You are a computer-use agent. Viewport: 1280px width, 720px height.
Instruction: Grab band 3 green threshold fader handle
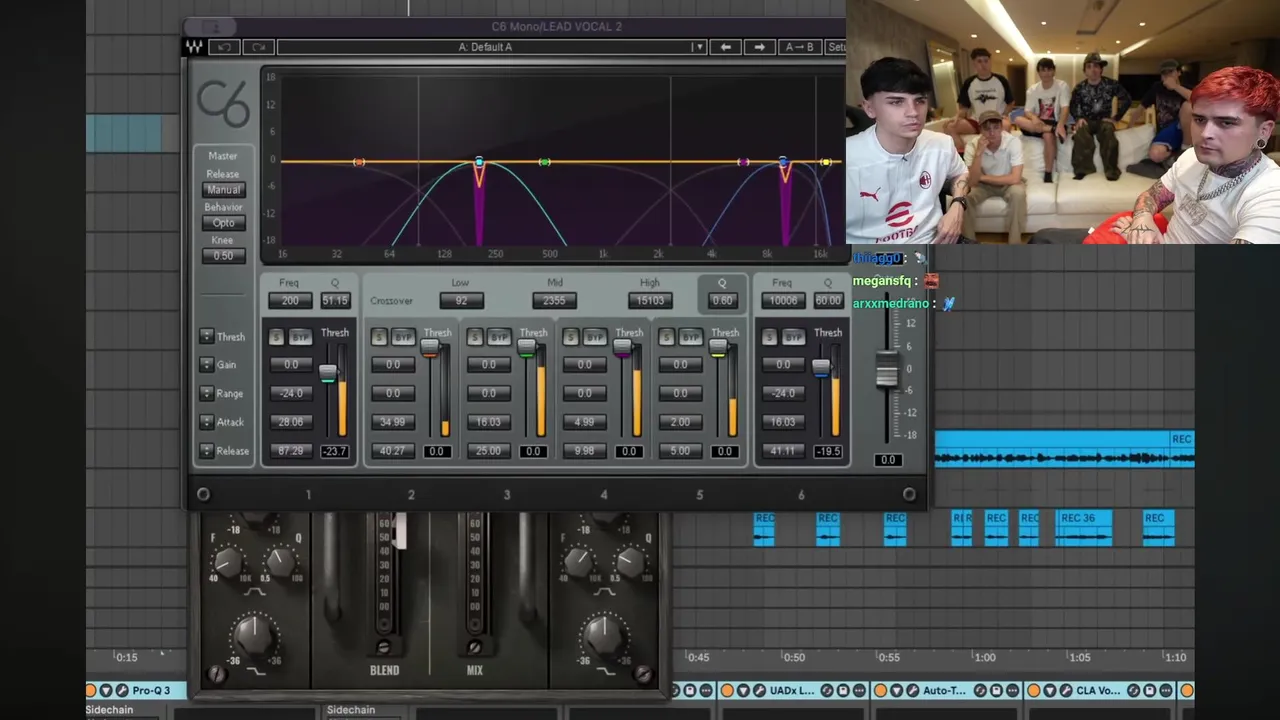pyautogui.click(x=526, y=348)
